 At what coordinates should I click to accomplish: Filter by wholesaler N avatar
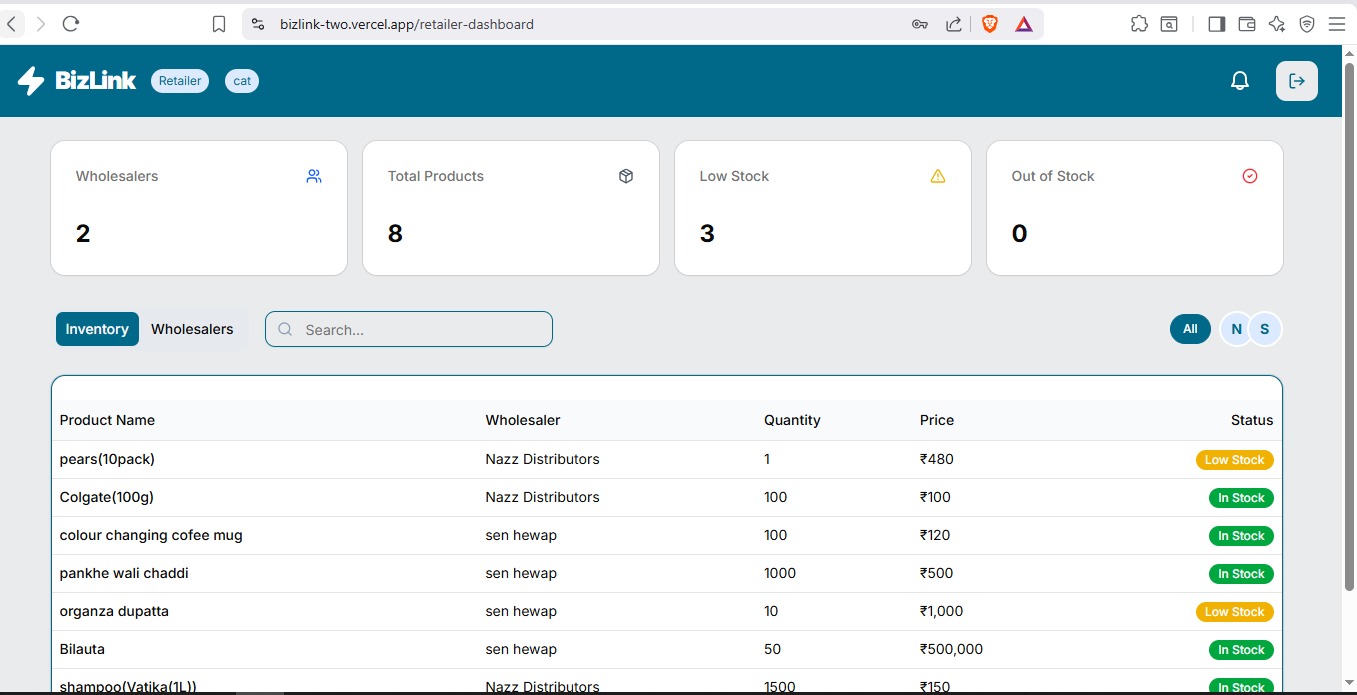pos(1236,329)
